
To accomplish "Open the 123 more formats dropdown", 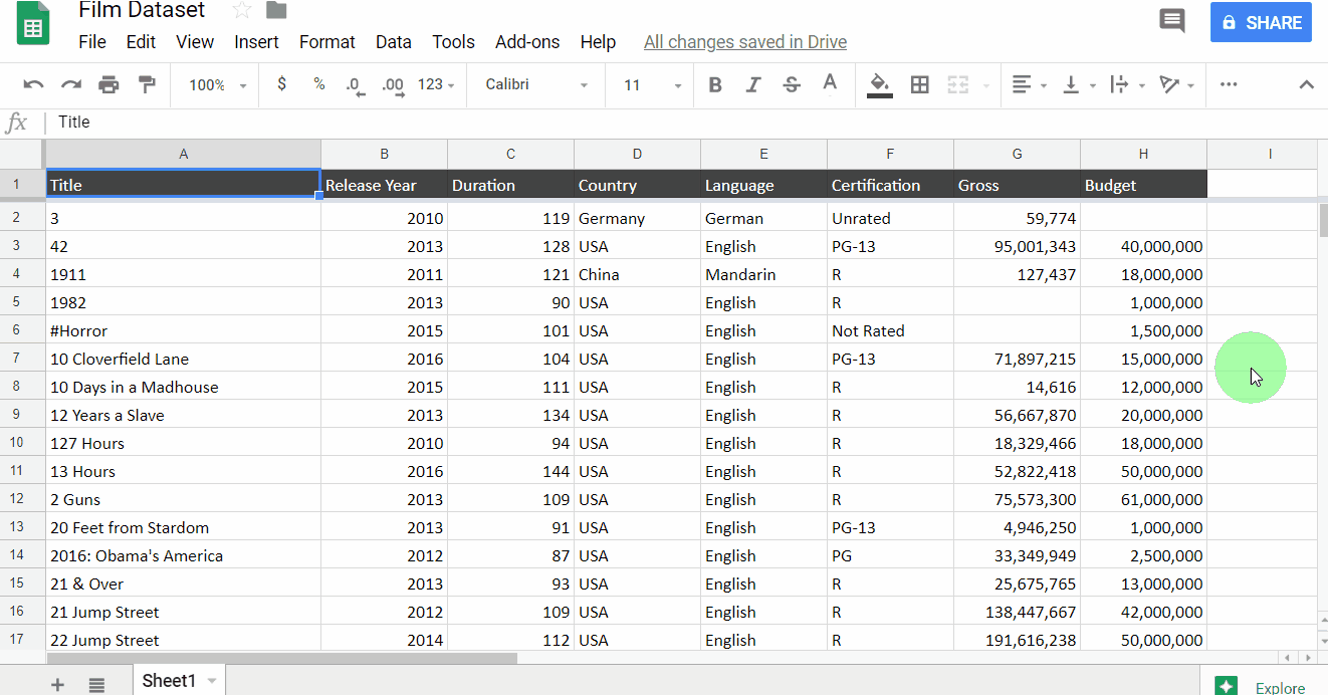I will coord(436,85).
